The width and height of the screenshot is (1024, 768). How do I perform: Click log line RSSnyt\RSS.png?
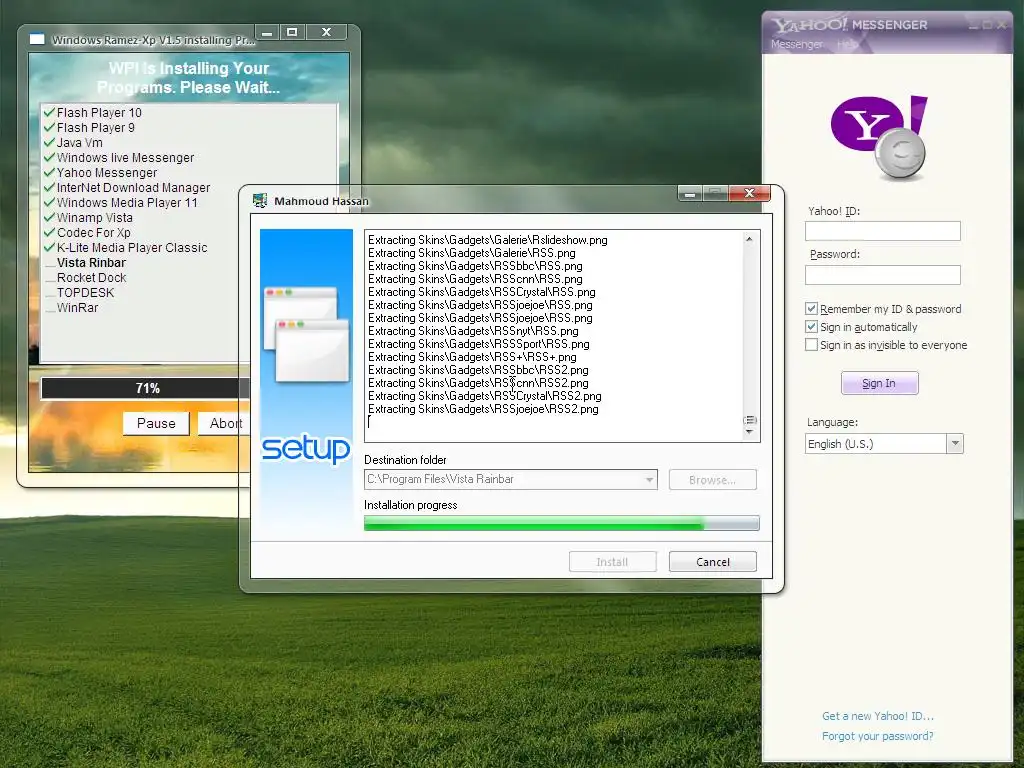point(473,331)
